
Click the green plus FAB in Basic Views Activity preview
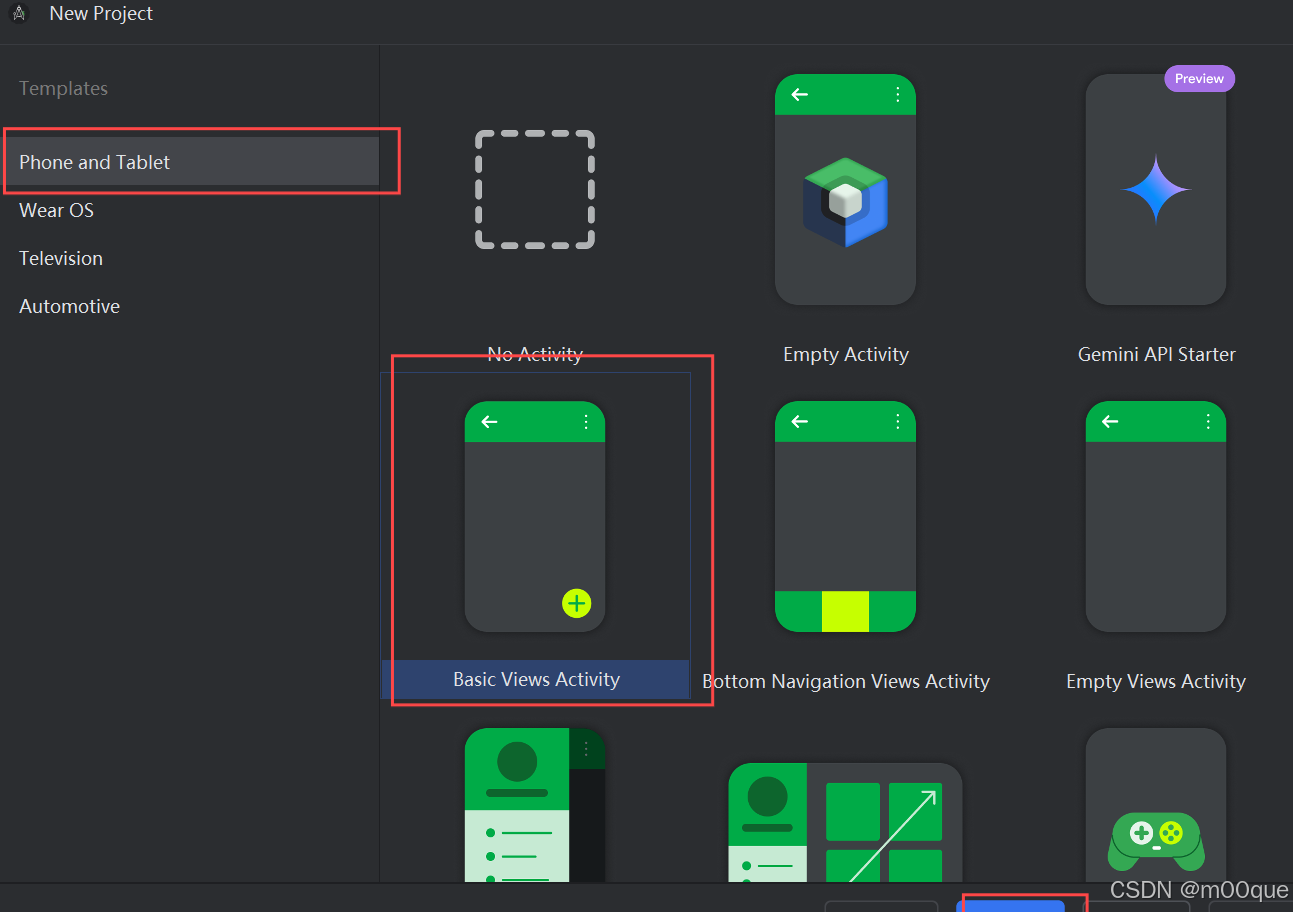[576, 603]
